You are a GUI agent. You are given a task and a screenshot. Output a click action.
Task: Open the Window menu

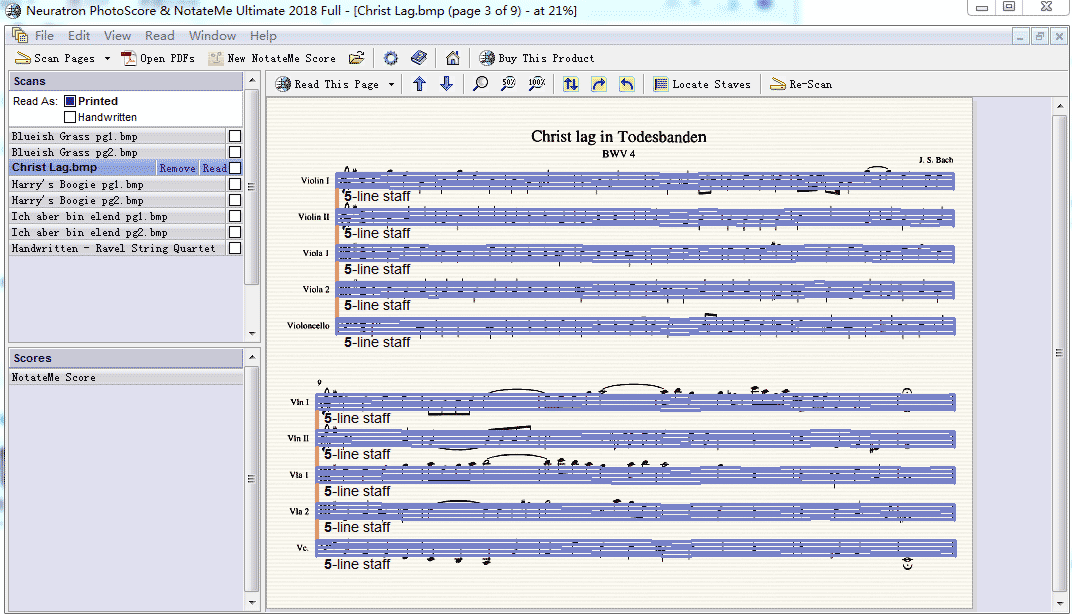click(212, 36)
